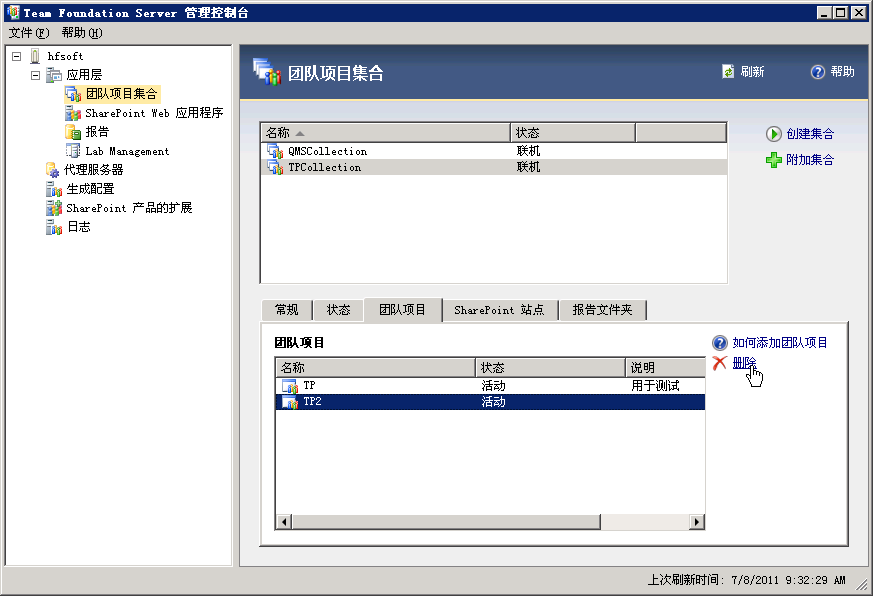Select the TP2 team project row
Screen dimensions: 873x596
[491, 402]
